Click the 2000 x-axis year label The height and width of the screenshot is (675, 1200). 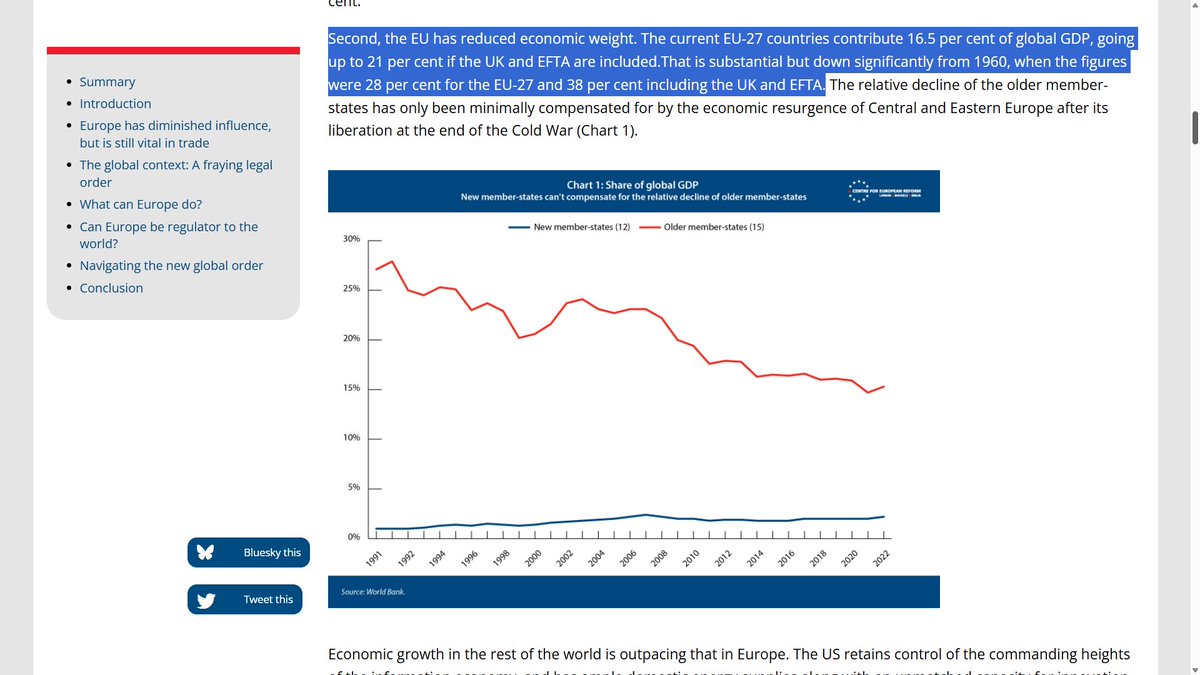pyautogui.click(x=531, y=558)
